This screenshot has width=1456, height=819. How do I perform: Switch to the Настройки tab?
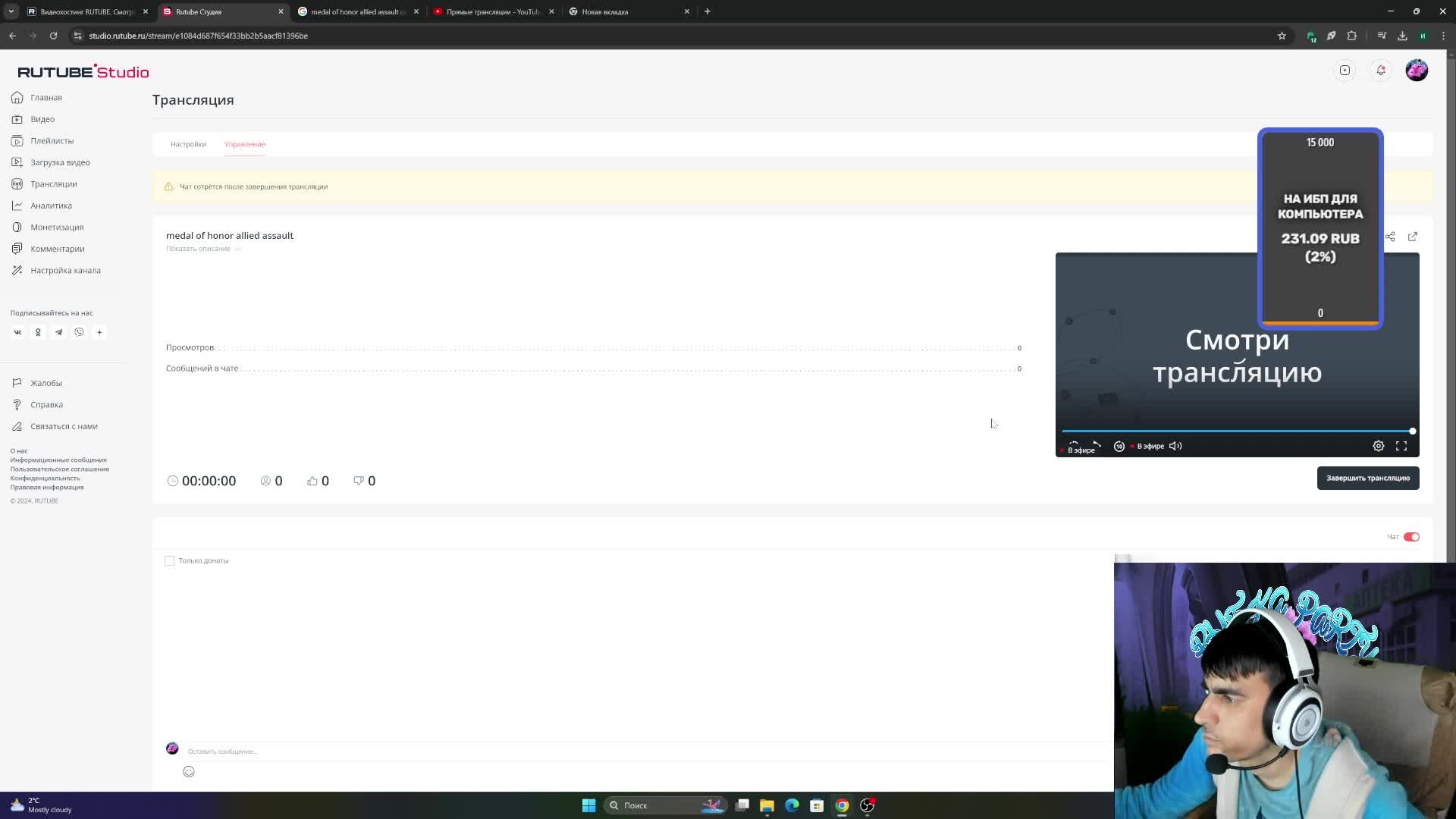click(x=188, y=144)
